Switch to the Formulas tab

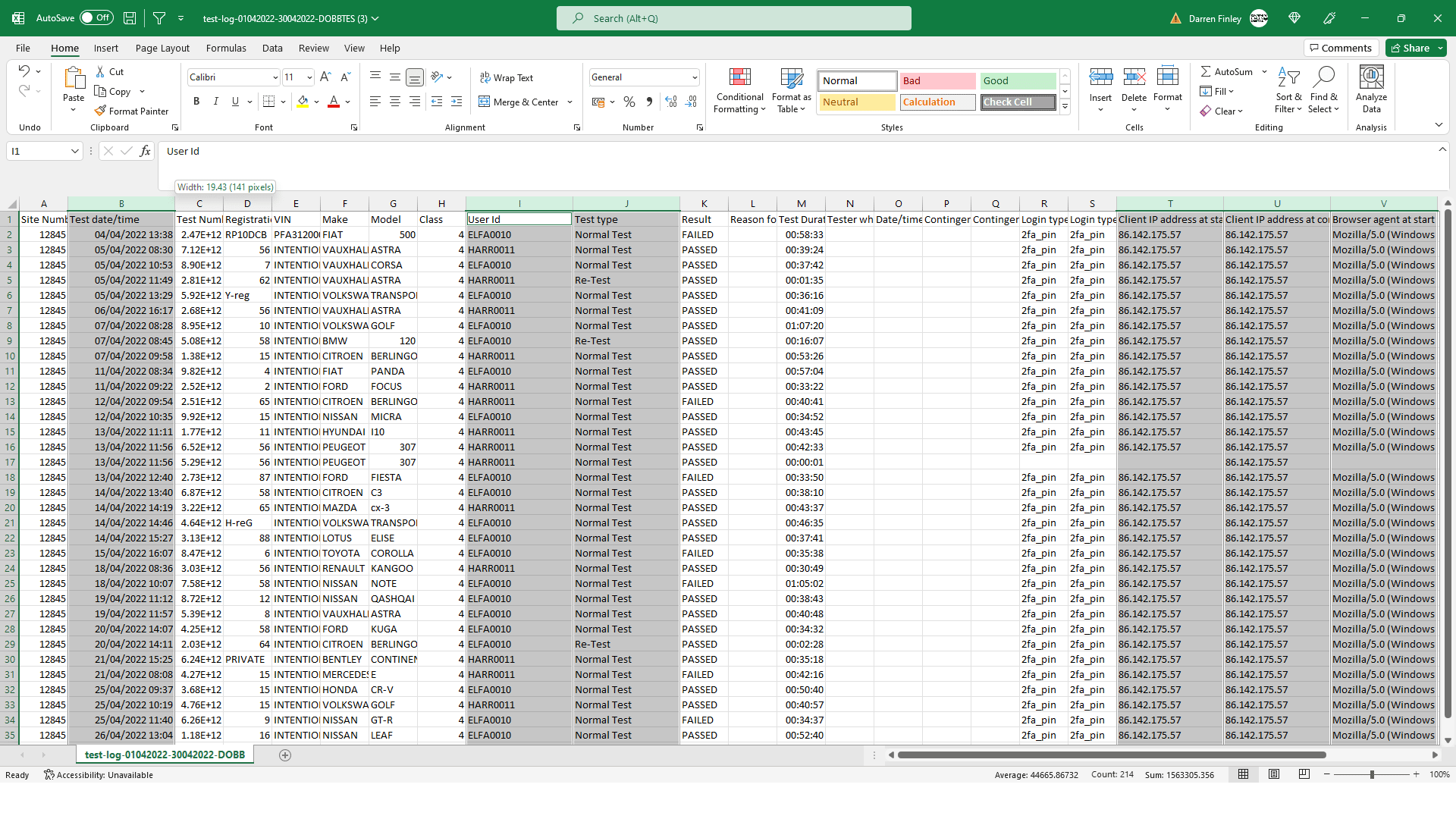[x=226, y=48]
